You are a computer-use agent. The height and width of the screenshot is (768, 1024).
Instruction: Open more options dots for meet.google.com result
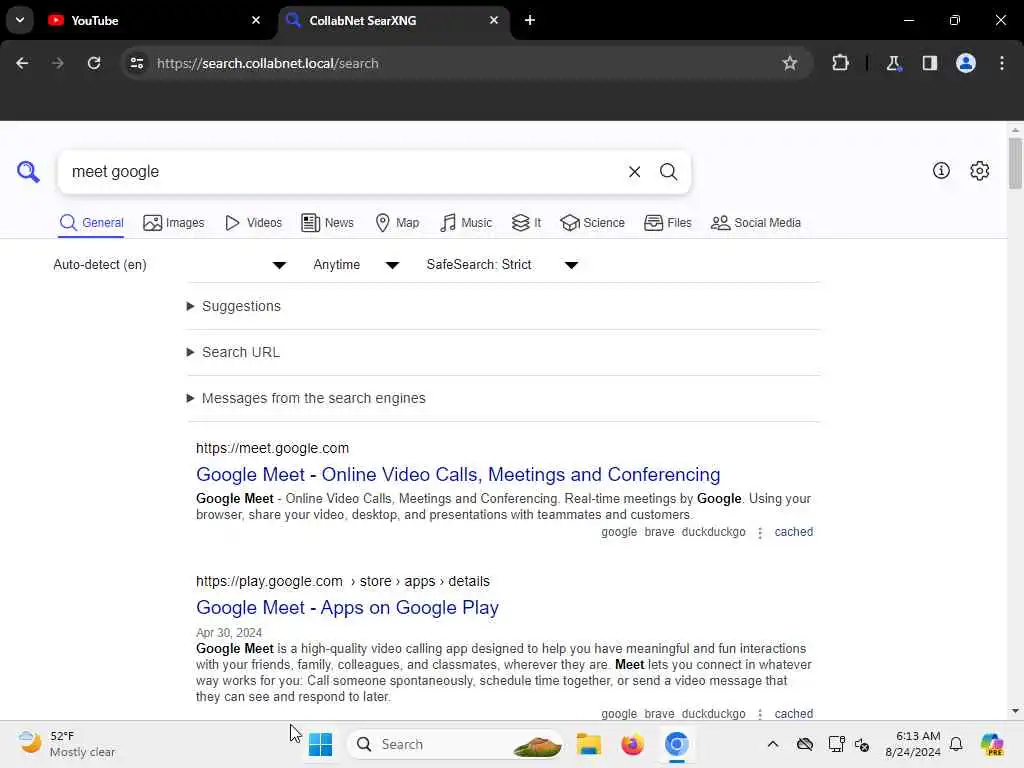pos(760,533)
